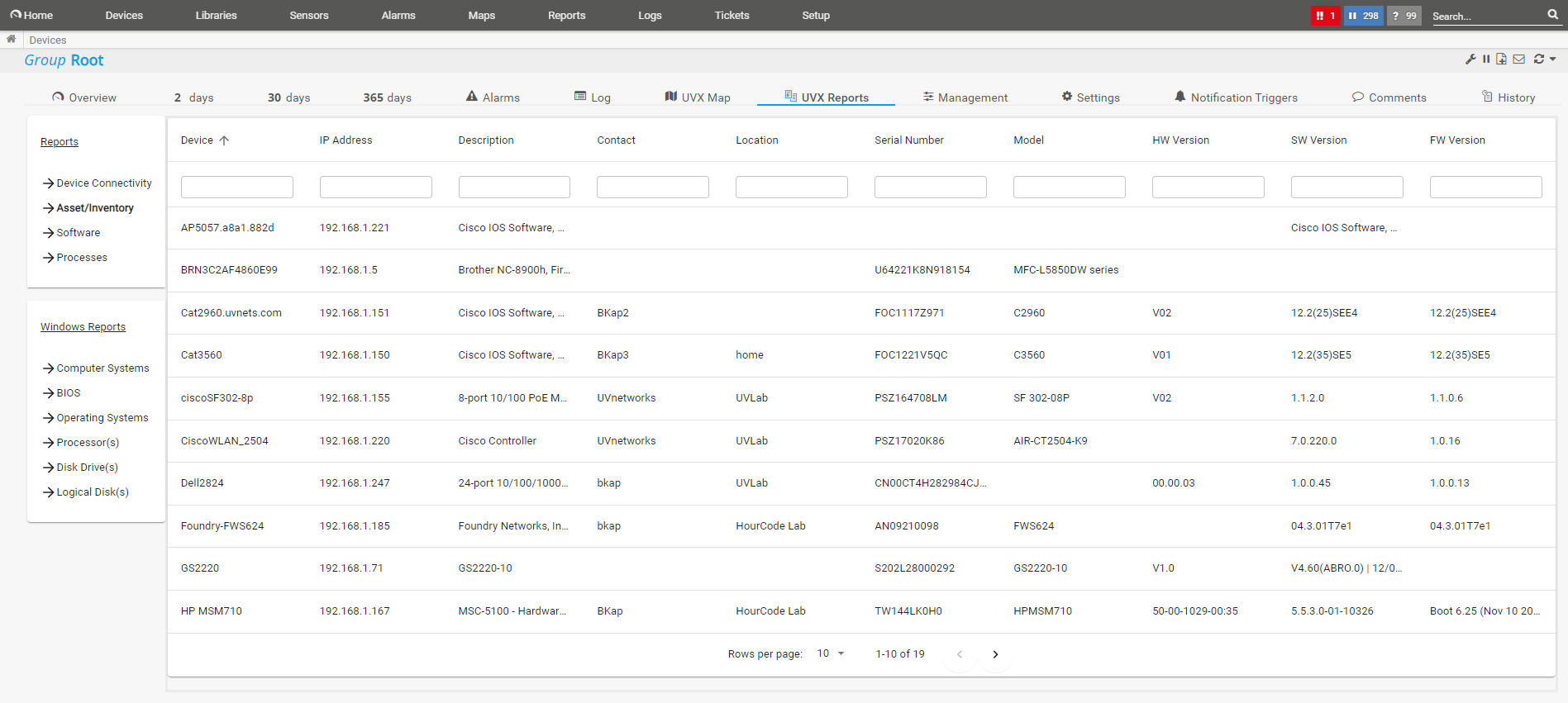Switch to the 365 days tab

point(388,97)
